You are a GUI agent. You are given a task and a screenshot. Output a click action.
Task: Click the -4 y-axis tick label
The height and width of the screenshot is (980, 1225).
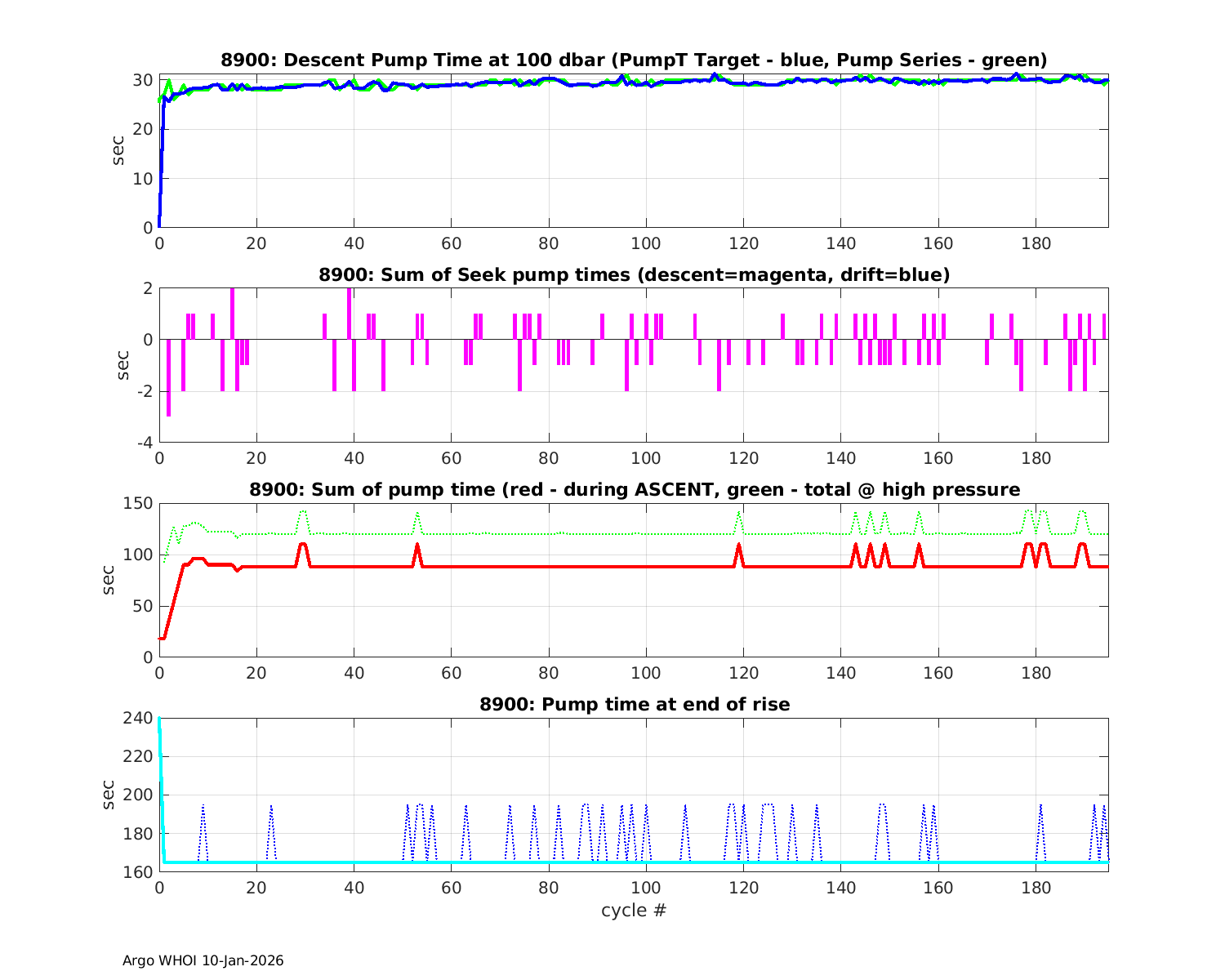[142, 443]
